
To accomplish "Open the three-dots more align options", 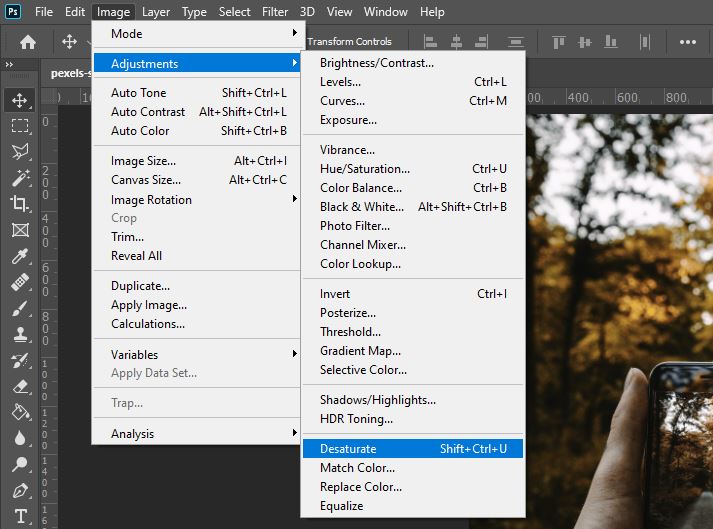I will coord(688,42).
